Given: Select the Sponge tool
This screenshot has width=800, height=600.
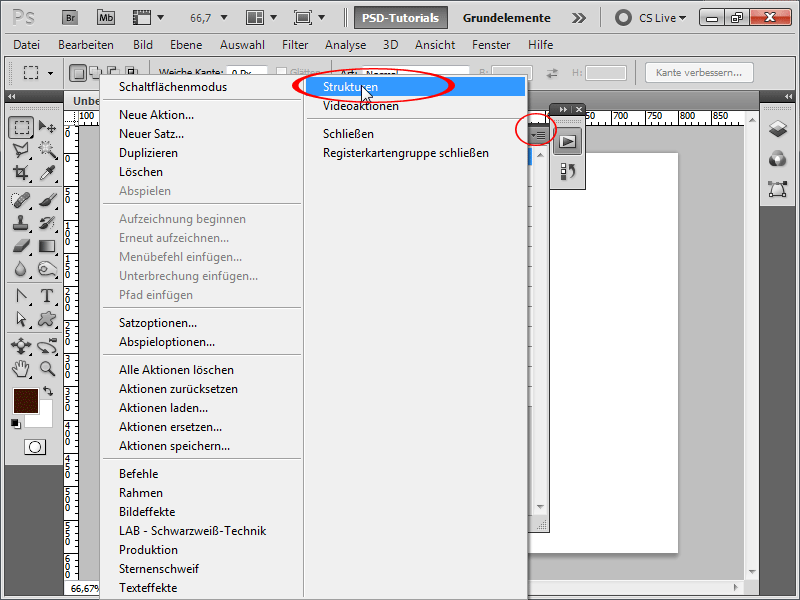Looking at the screenshot, I should 47,269.
